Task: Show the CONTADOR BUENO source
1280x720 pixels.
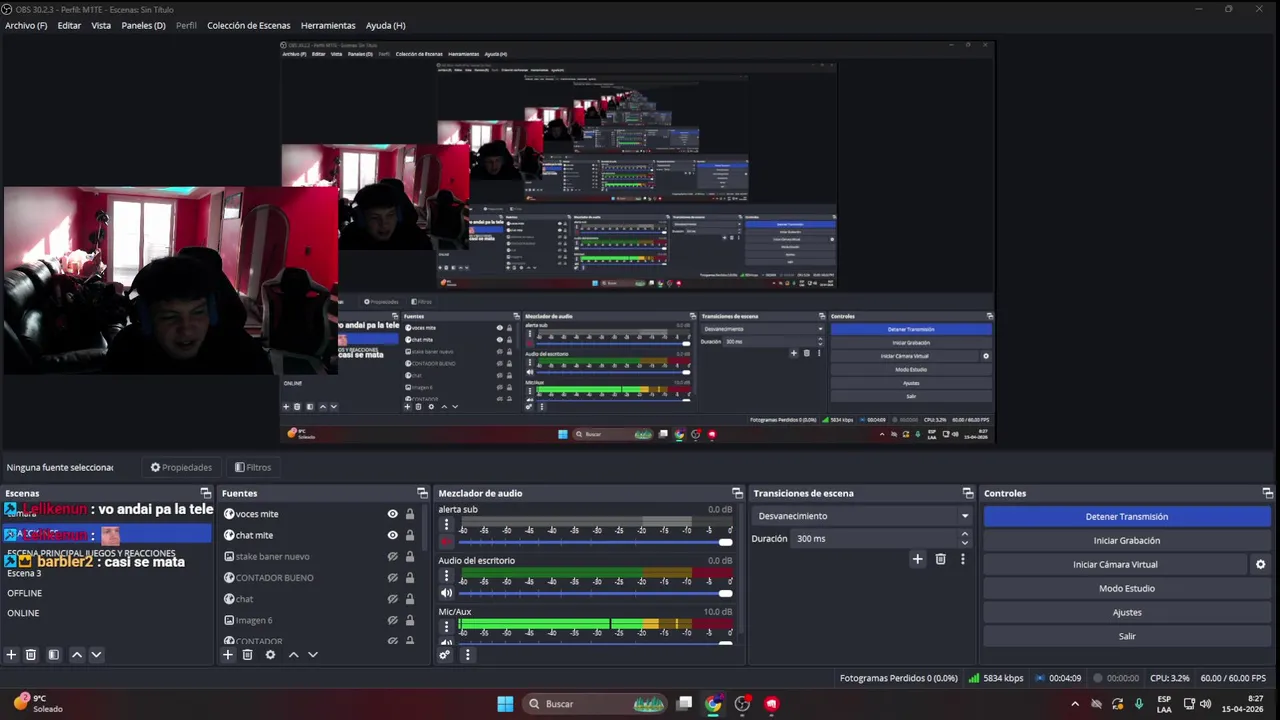Action: point(392,578)
